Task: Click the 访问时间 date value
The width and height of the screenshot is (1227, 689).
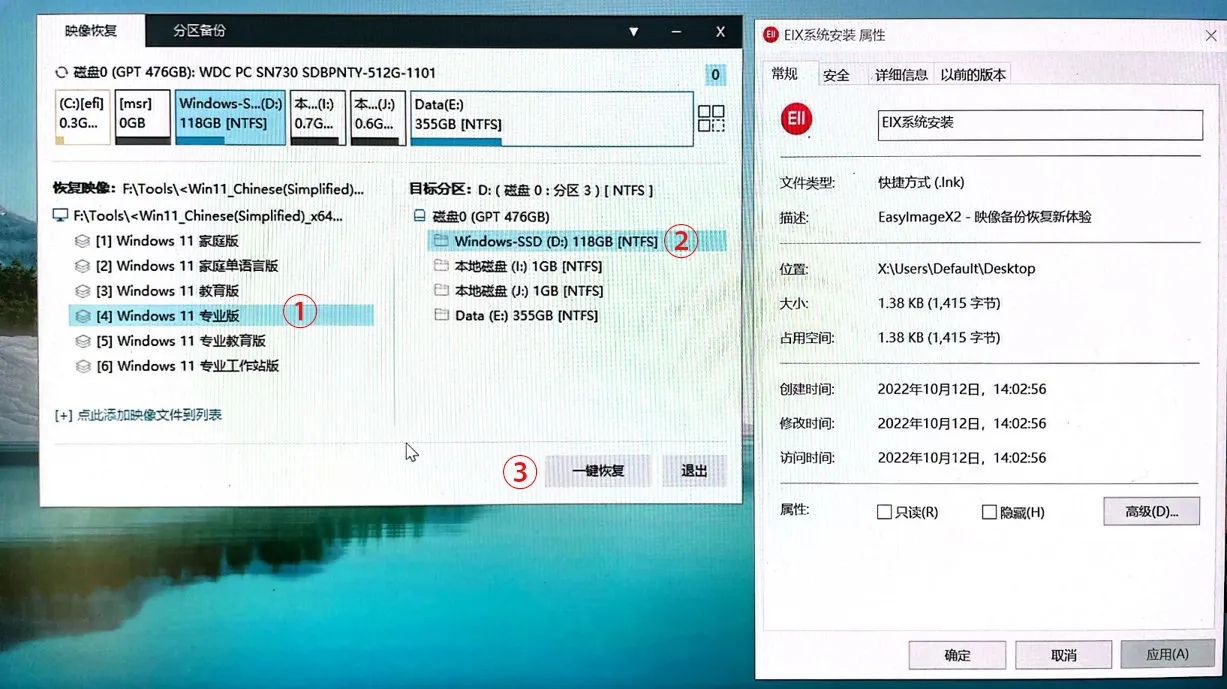Action: click(x=962, y=458)
